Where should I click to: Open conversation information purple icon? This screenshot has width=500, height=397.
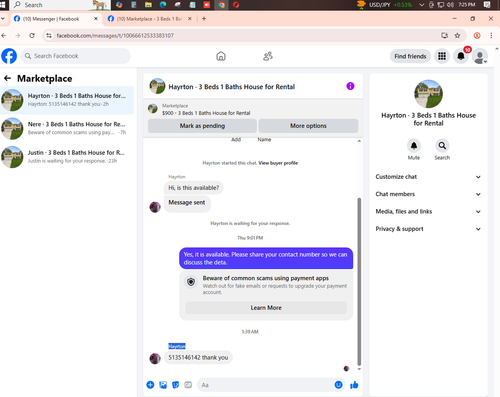pos(350,86)
